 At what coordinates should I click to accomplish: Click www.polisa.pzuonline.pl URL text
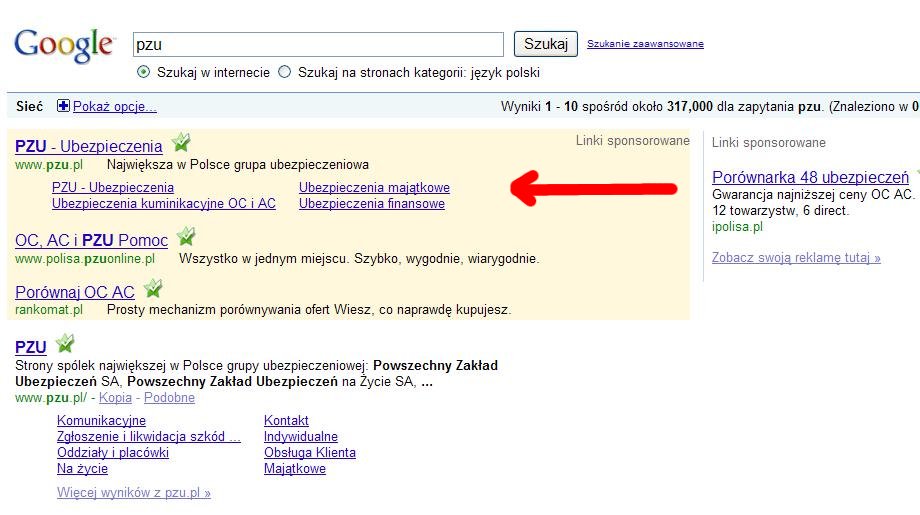click(85, 259)
